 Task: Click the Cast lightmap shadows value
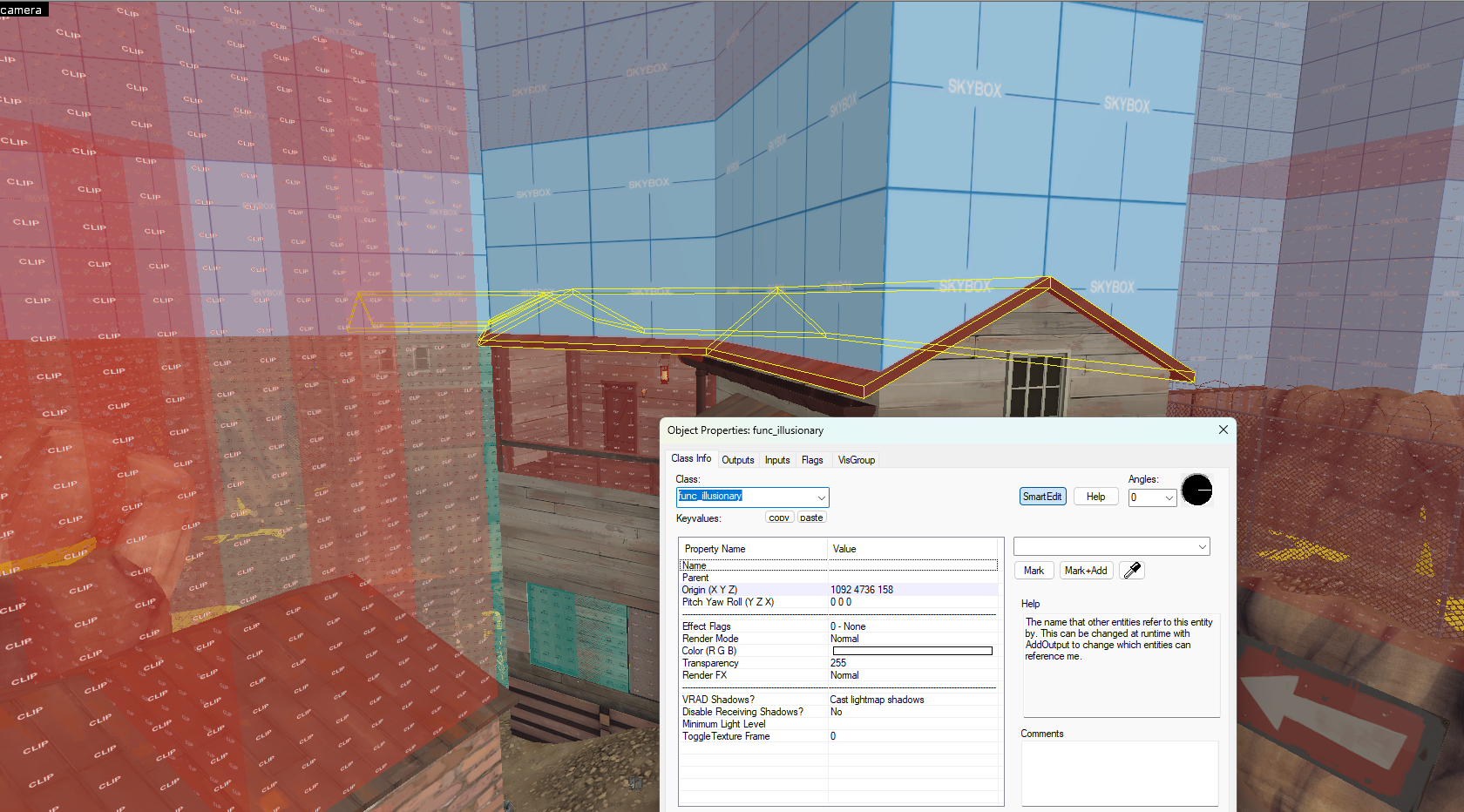click(x=877, y=700)
